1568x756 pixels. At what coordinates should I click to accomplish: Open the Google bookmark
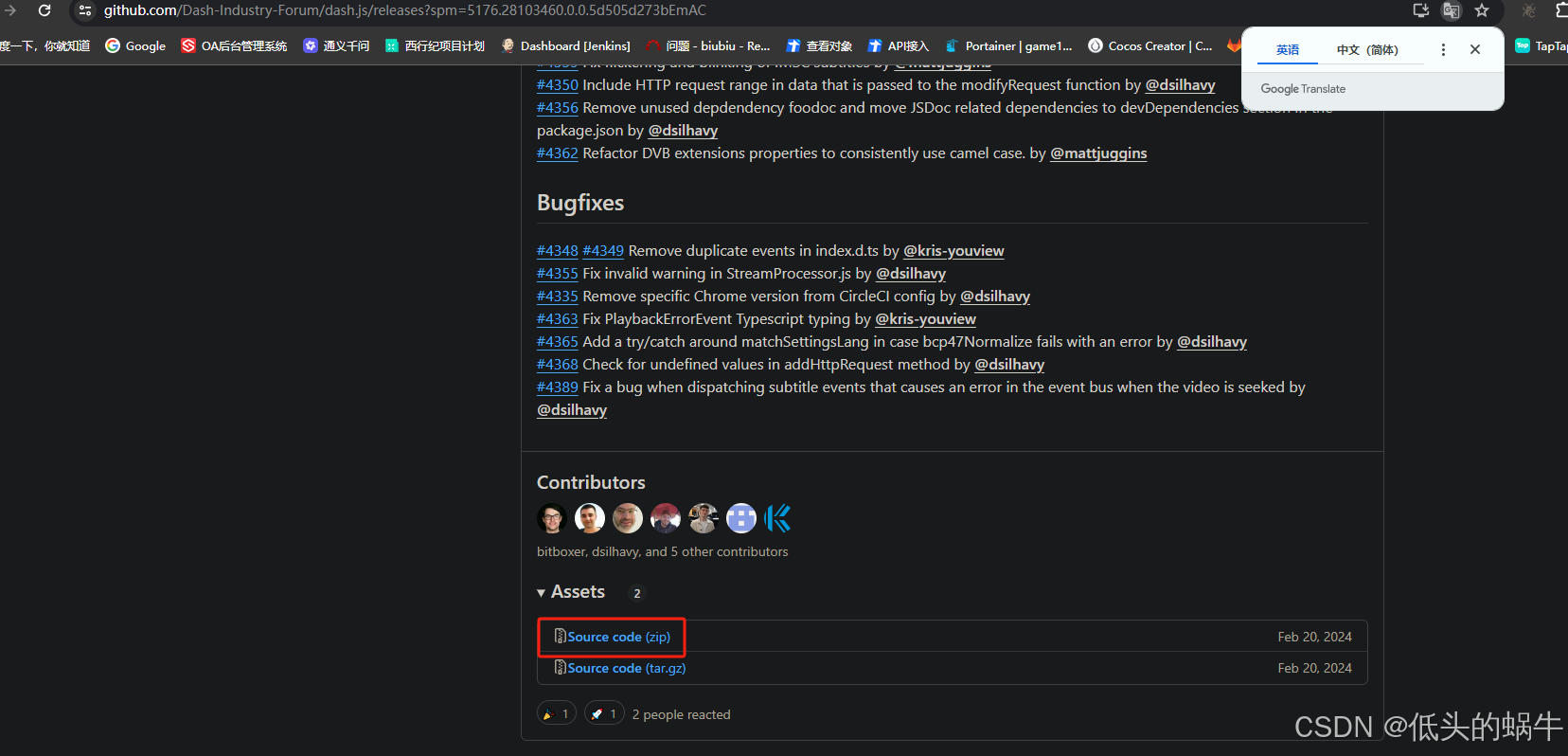(135, 45)
